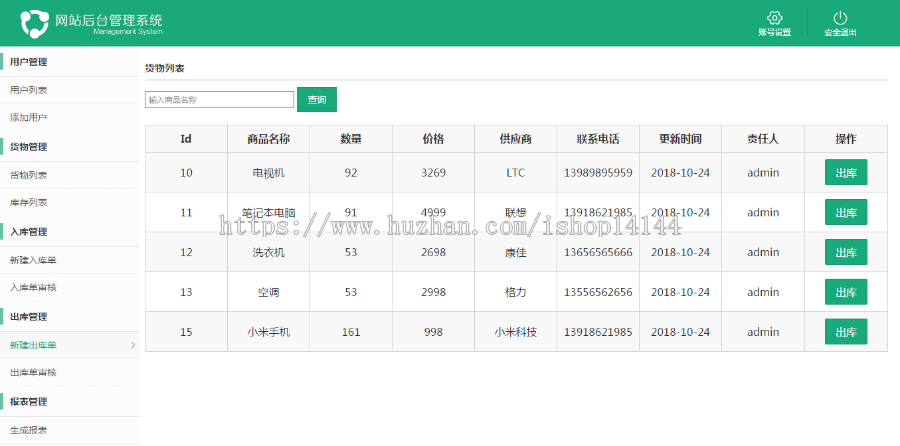Click the 操作 column header
900x446 pixels.
(846, 139)
